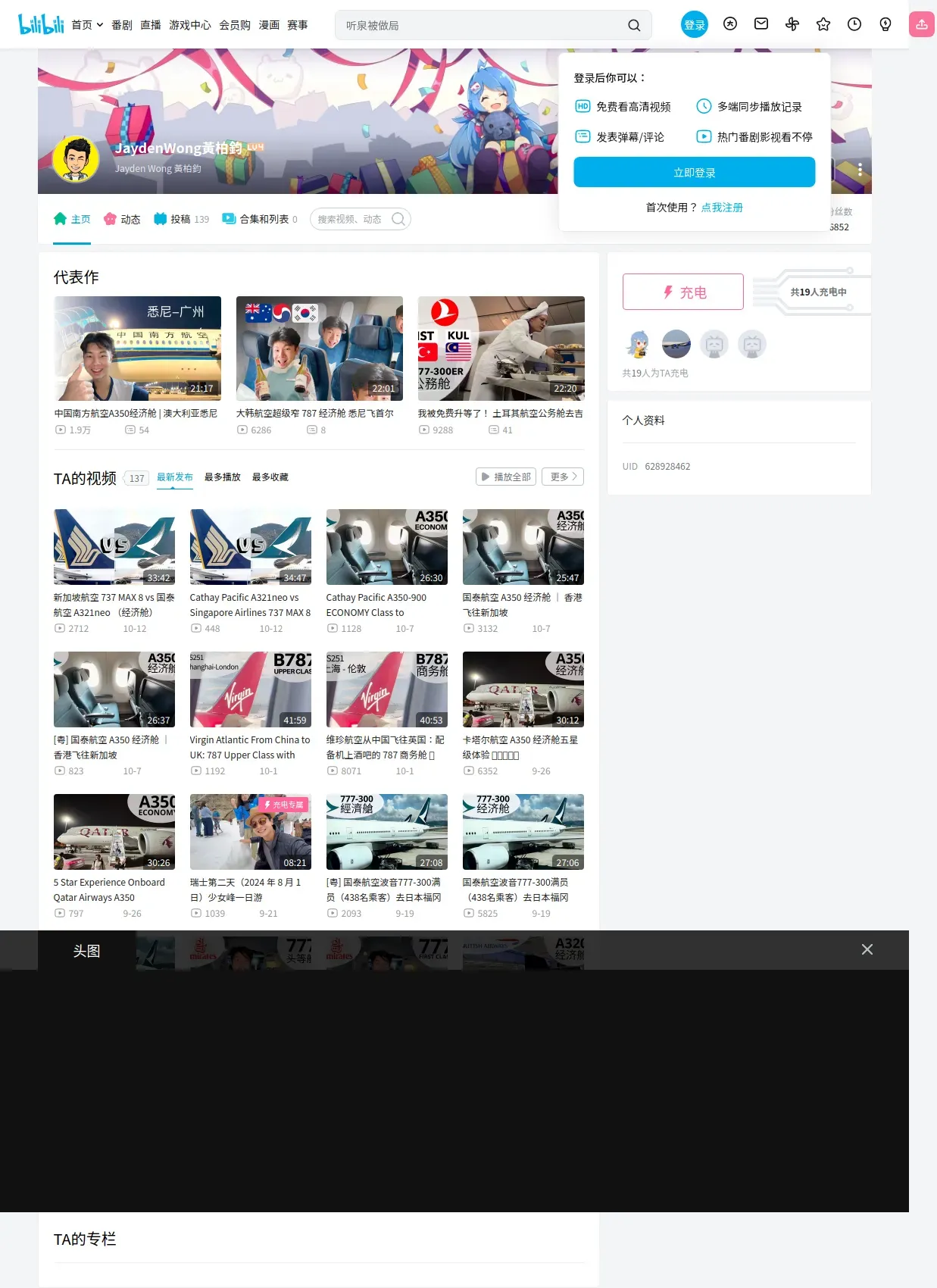This screenshot has height=1288, width=937.
Task: Select the 最多收藏 sort tab
Action: [x=270, y=477]
